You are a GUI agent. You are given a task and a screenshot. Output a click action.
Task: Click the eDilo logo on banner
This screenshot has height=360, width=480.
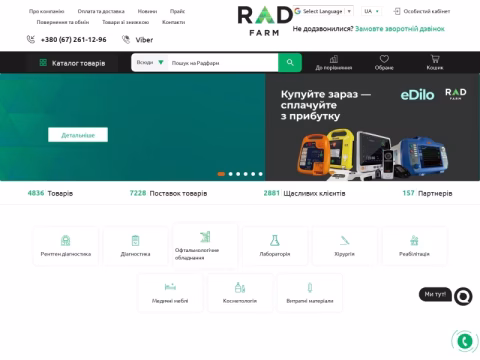pyautogui.click(x=417, y=95)
